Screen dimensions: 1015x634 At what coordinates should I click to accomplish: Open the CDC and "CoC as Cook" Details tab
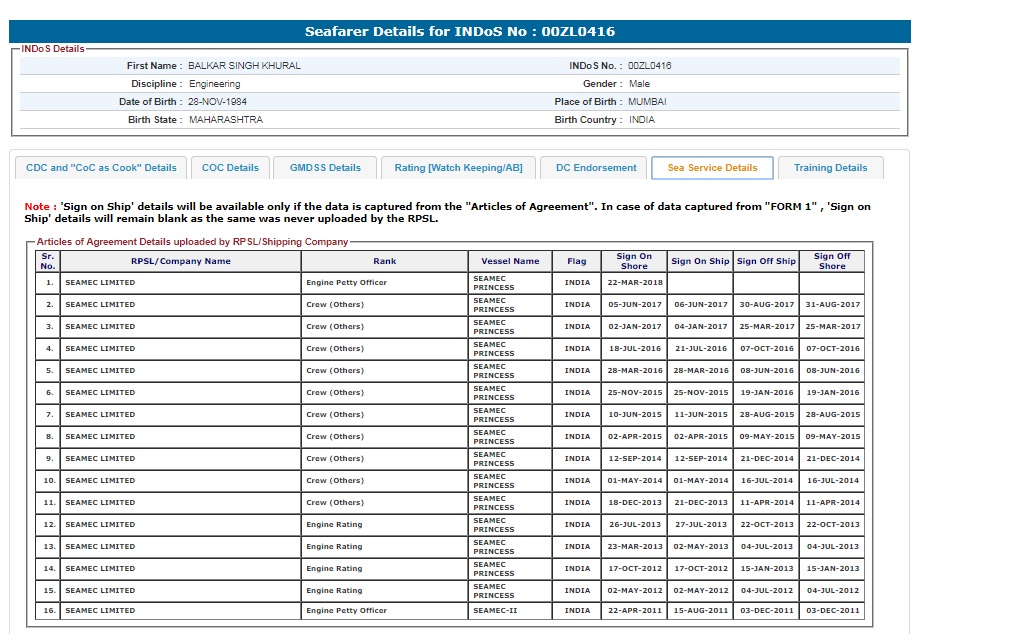101,168
